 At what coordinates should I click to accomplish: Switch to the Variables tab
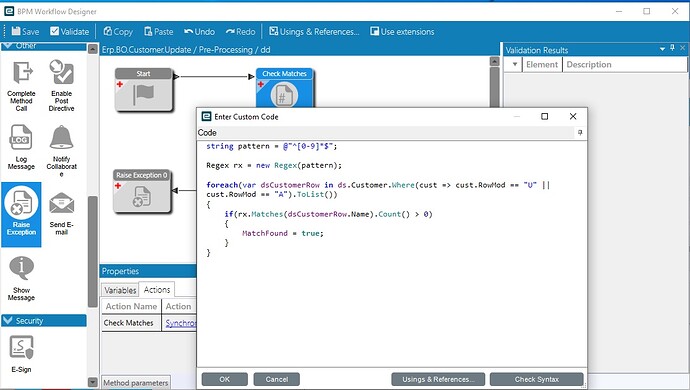click(x=120, y=290)
